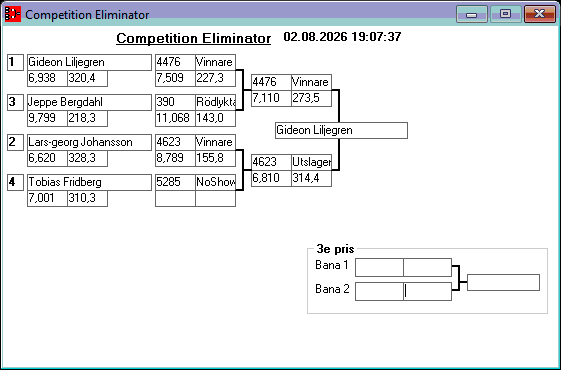Select the Utslagen status cell in the final

tap(311, 162)
